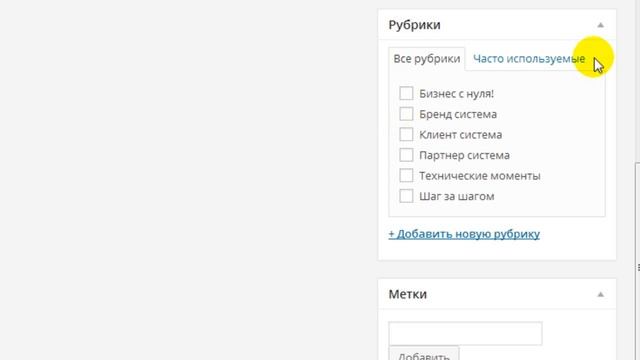
Task: Focus the tags input field
Action: [x=465, y=333]
